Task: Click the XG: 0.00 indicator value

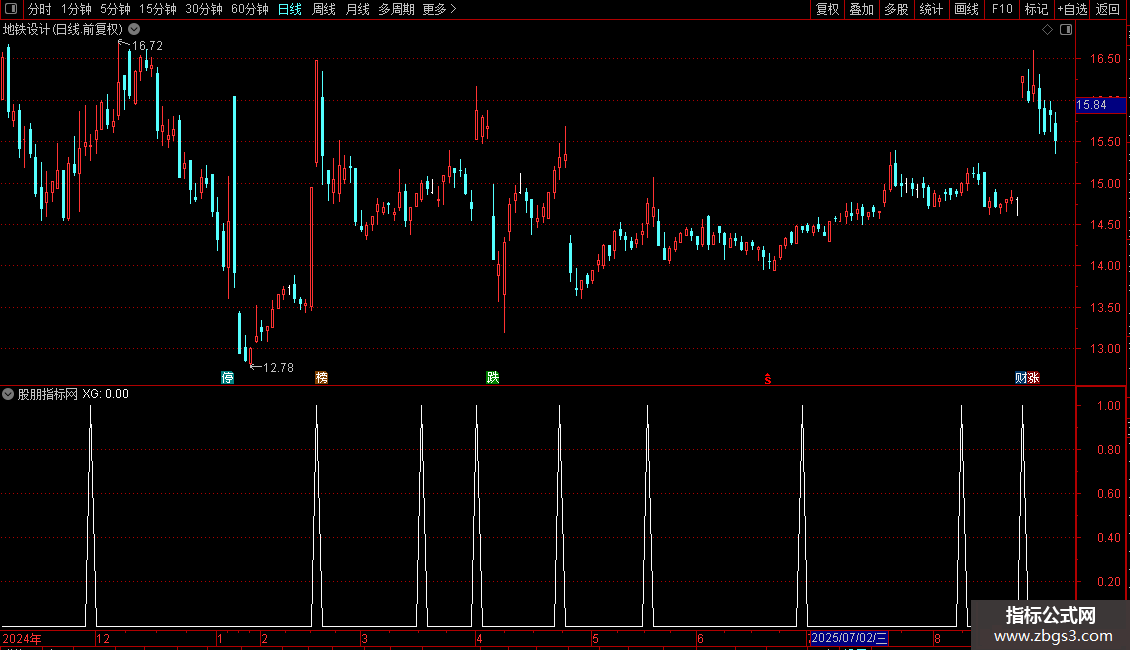Action: pyautogui.click(x=105, y=394)
